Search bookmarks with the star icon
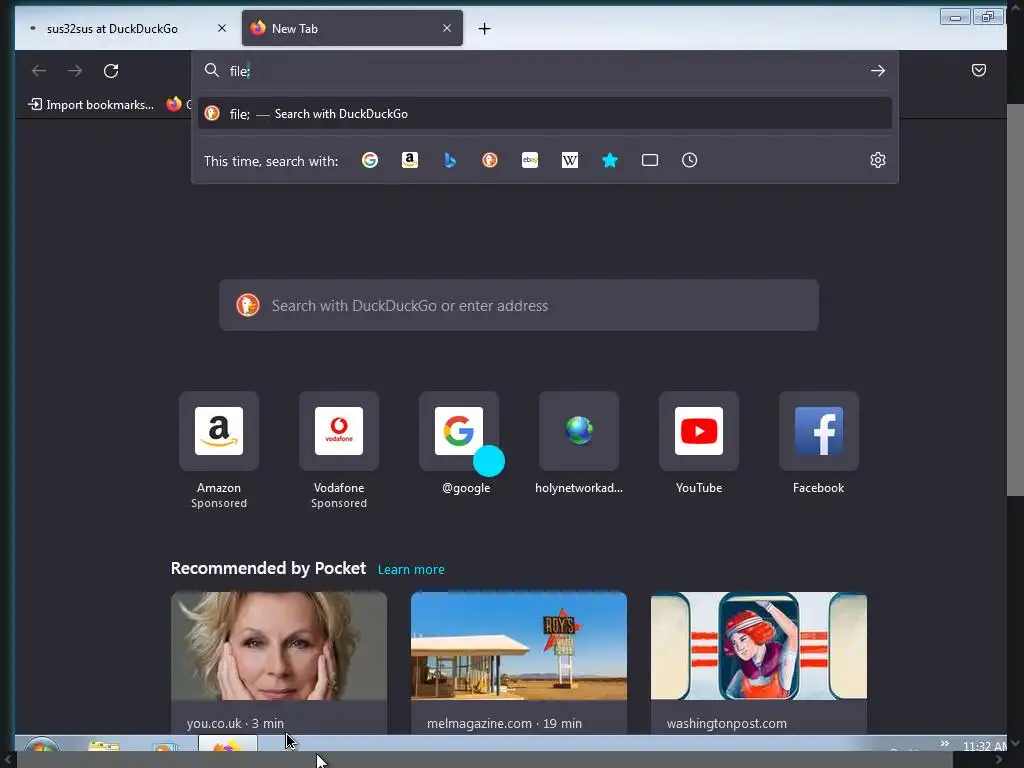 click(610, 160)
